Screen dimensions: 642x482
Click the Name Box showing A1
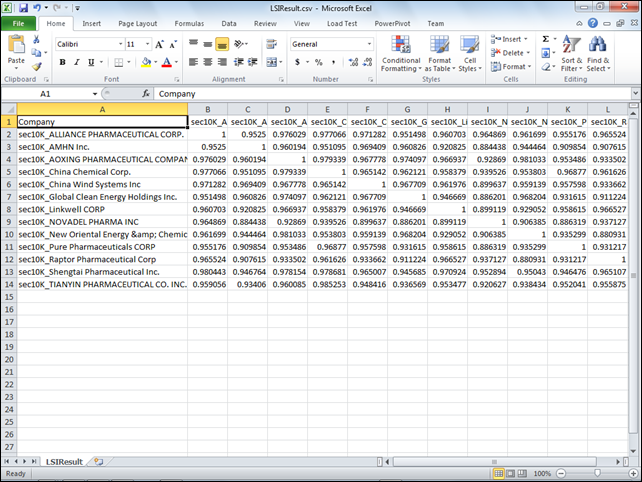pyautogui.click(x=45, y=94)
